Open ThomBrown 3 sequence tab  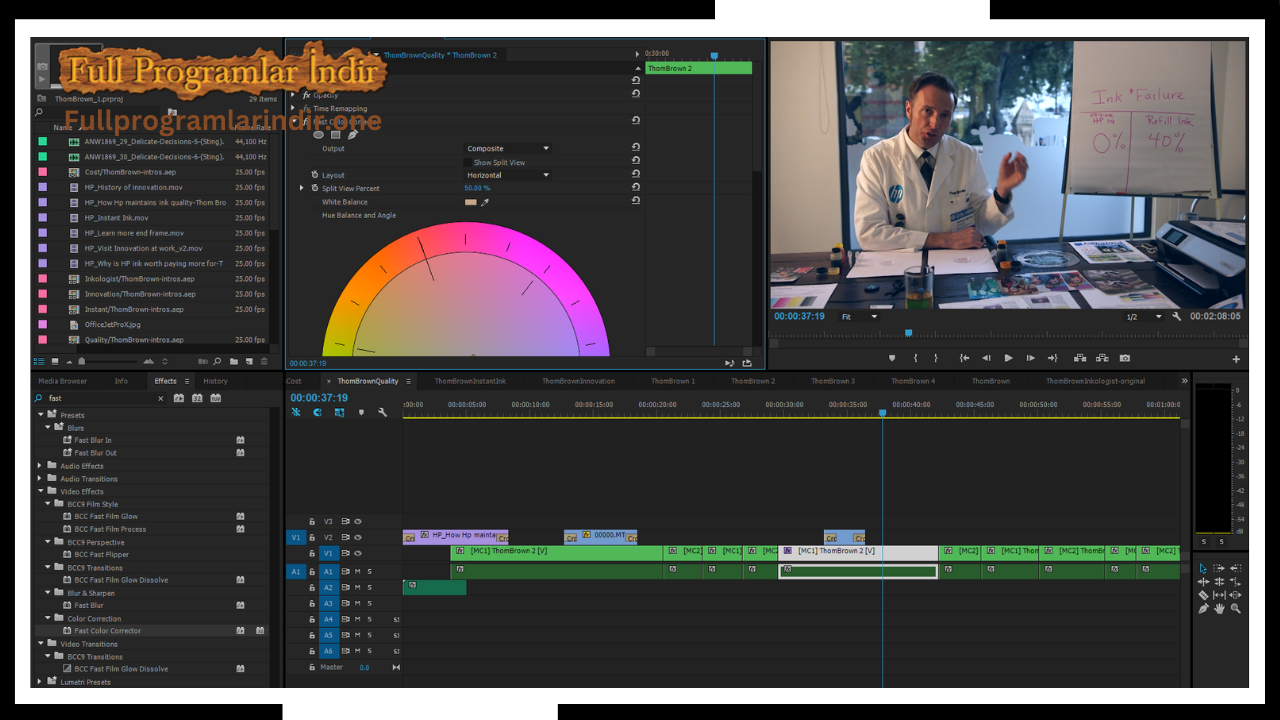pos(833,381)
